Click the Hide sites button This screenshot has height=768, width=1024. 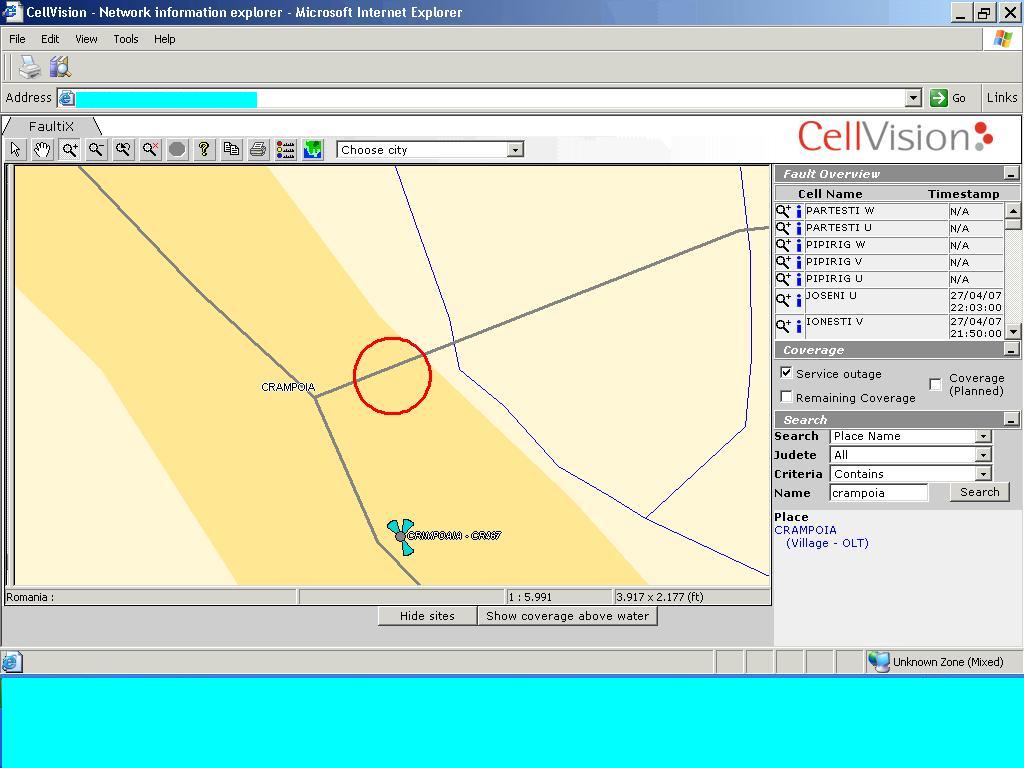(x=427, y=616)
